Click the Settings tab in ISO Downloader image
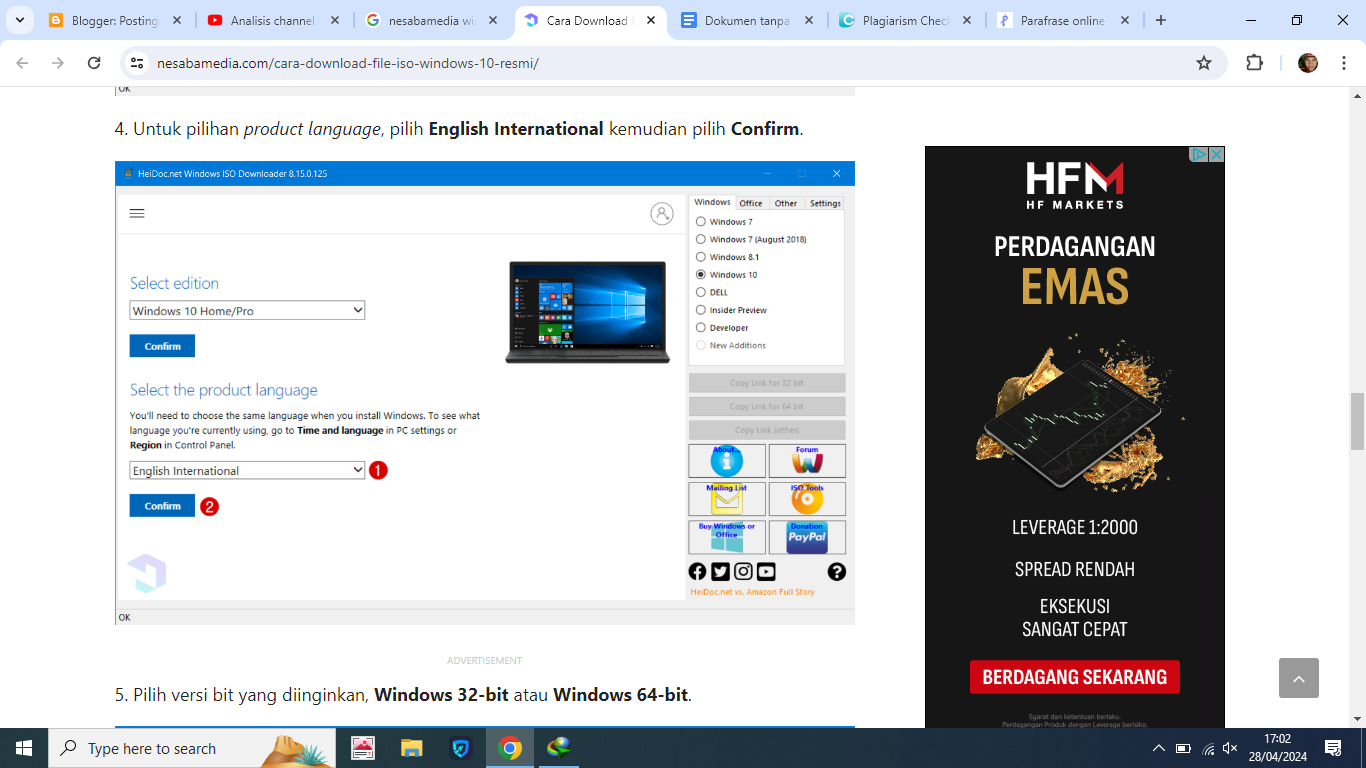The height and width of the screenshot is (768, 1366). pos(825,203)
